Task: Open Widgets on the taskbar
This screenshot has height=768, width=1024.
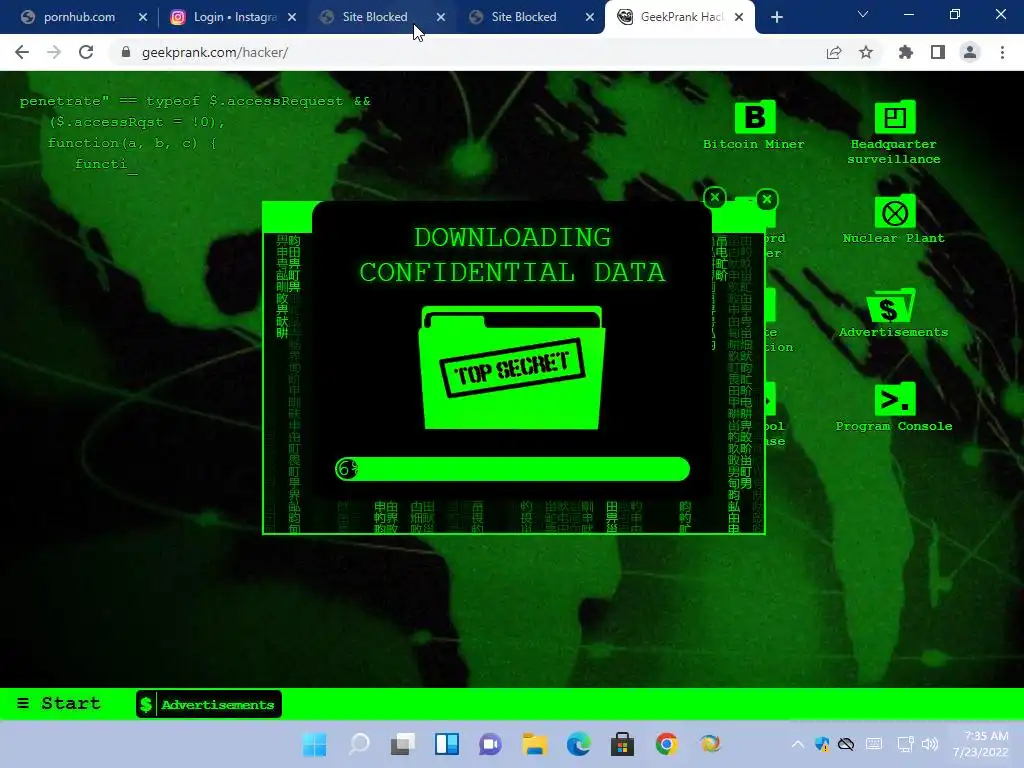Action: pos(447,744)
